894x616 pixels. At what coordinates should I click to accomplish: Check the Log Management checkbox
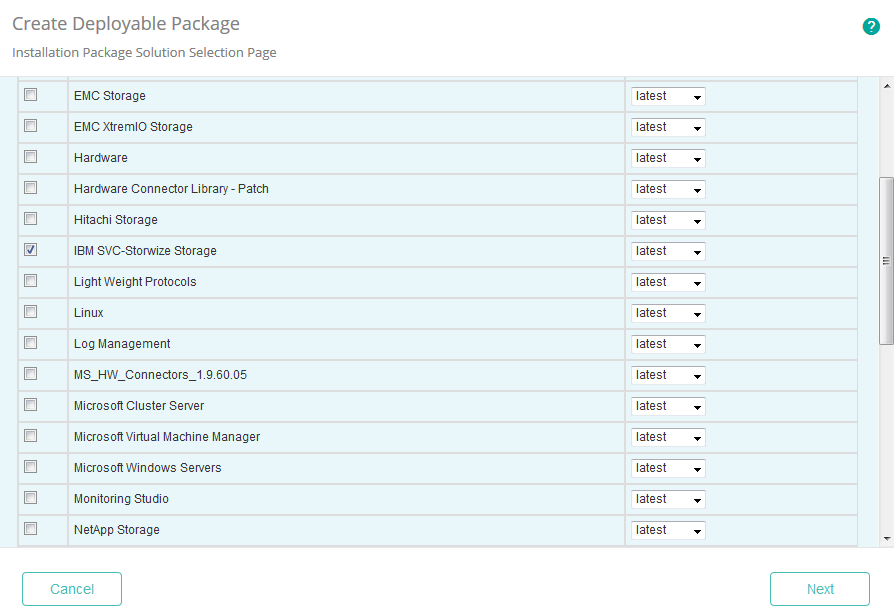pos(30,343)
